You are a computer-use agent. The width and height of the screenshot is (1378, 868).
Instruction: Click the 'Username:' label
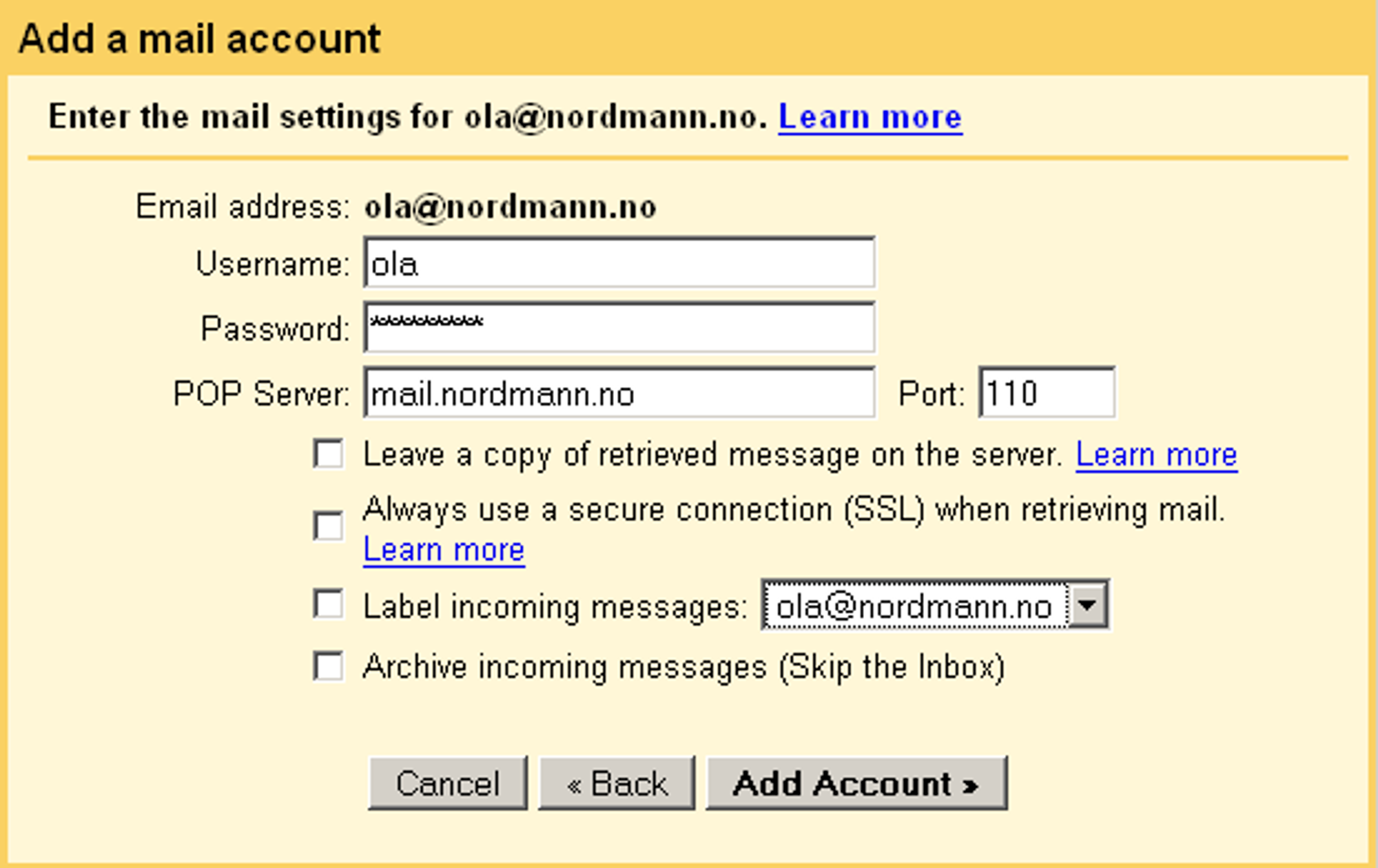(x=273, y=264)
